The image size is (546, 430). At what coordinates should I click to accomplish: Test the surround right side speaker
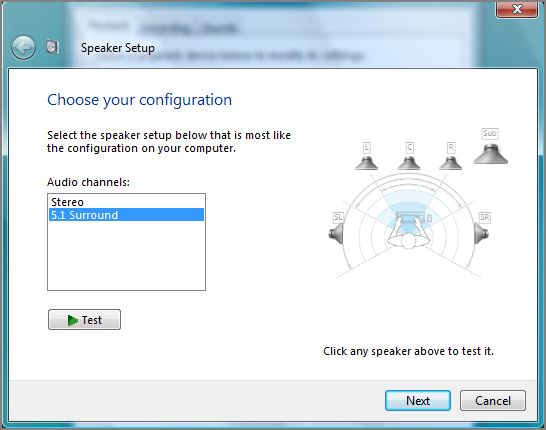click(x=482, y=233)
